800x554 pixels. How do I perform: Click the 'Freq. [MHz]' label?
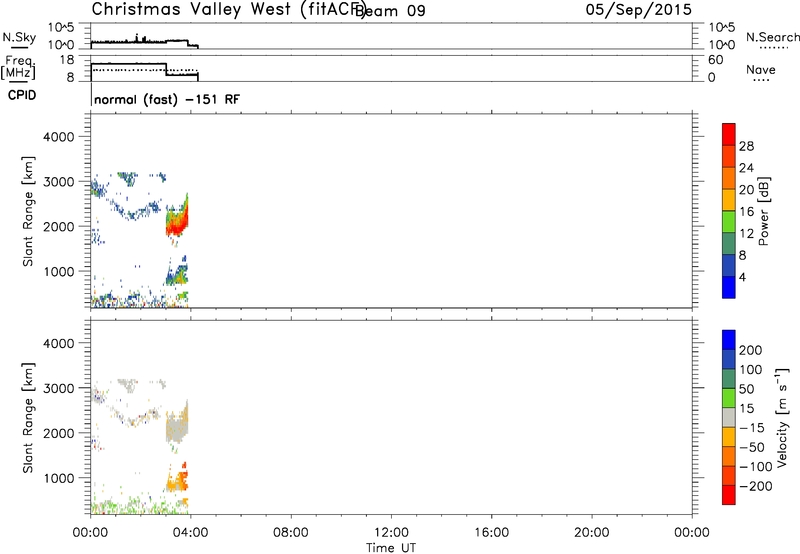(x=18, y=67)
